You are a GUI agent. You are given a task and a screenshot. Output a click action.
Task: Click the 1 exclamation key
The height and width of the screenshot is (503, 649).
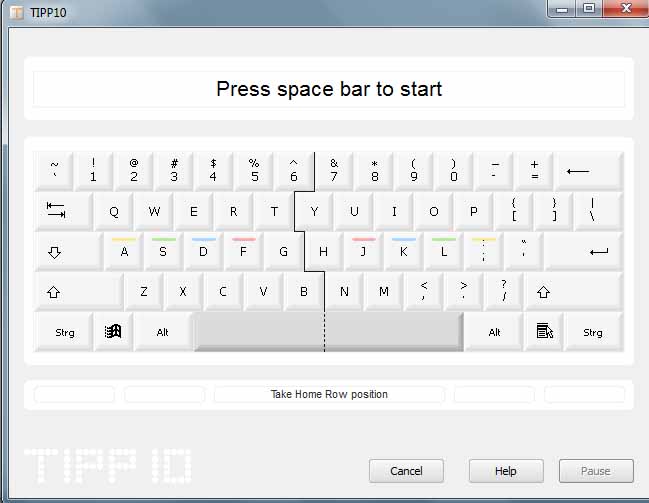tap(94, 171)
